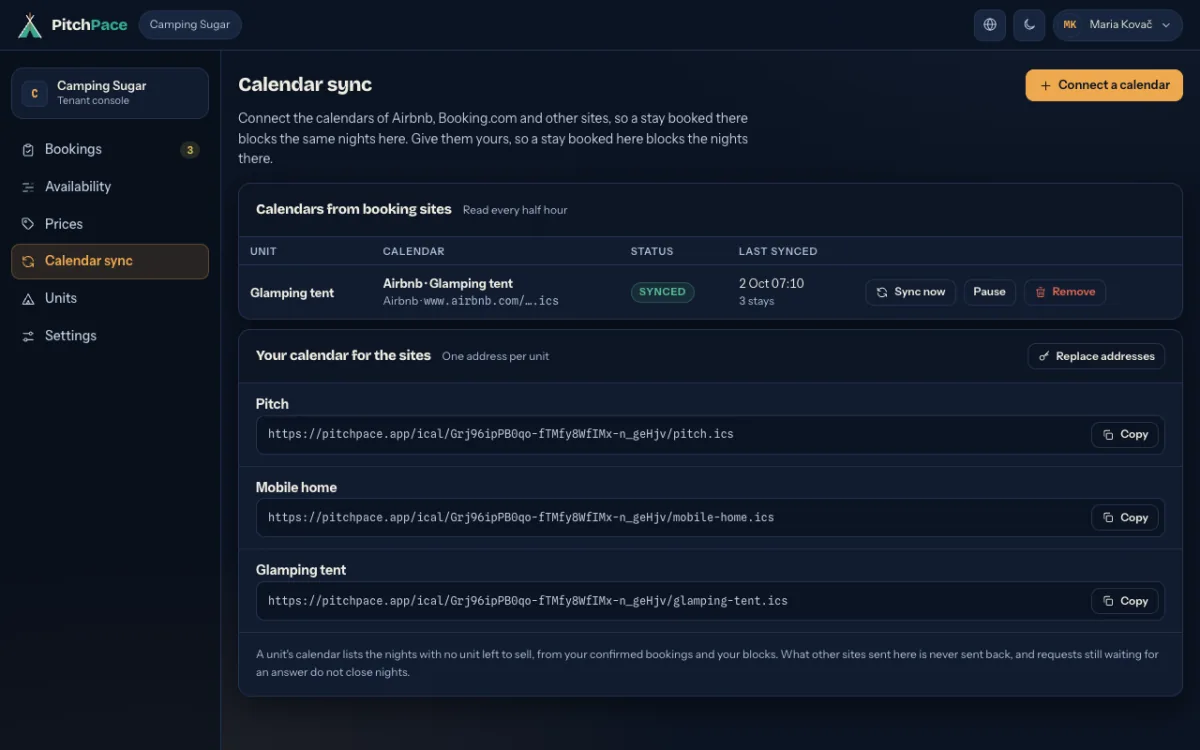The height and width of the screenshot is (750, 1200).
Task: Click 'Your calendar for the sites' heading
Action: pyautogui.click(x=343, y=355)
